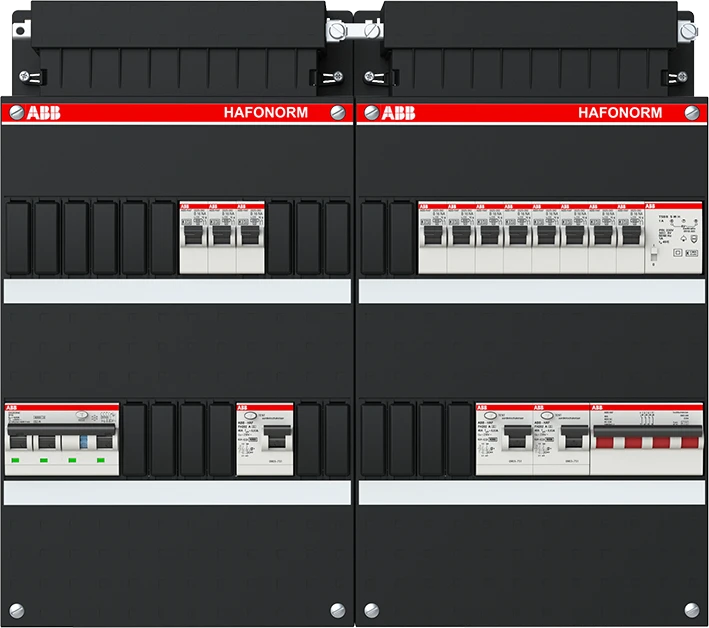Toggle the eighth breaker in the upper right row
The height and width of the screenshot is (628, 709).
coord(629,236)
